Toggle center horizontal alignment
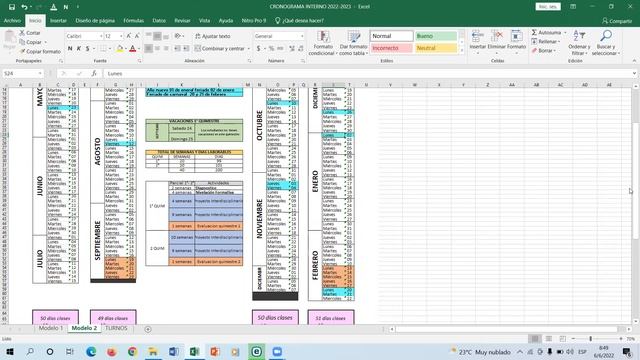Screen dimensions: 640x360 click(157, 49)
